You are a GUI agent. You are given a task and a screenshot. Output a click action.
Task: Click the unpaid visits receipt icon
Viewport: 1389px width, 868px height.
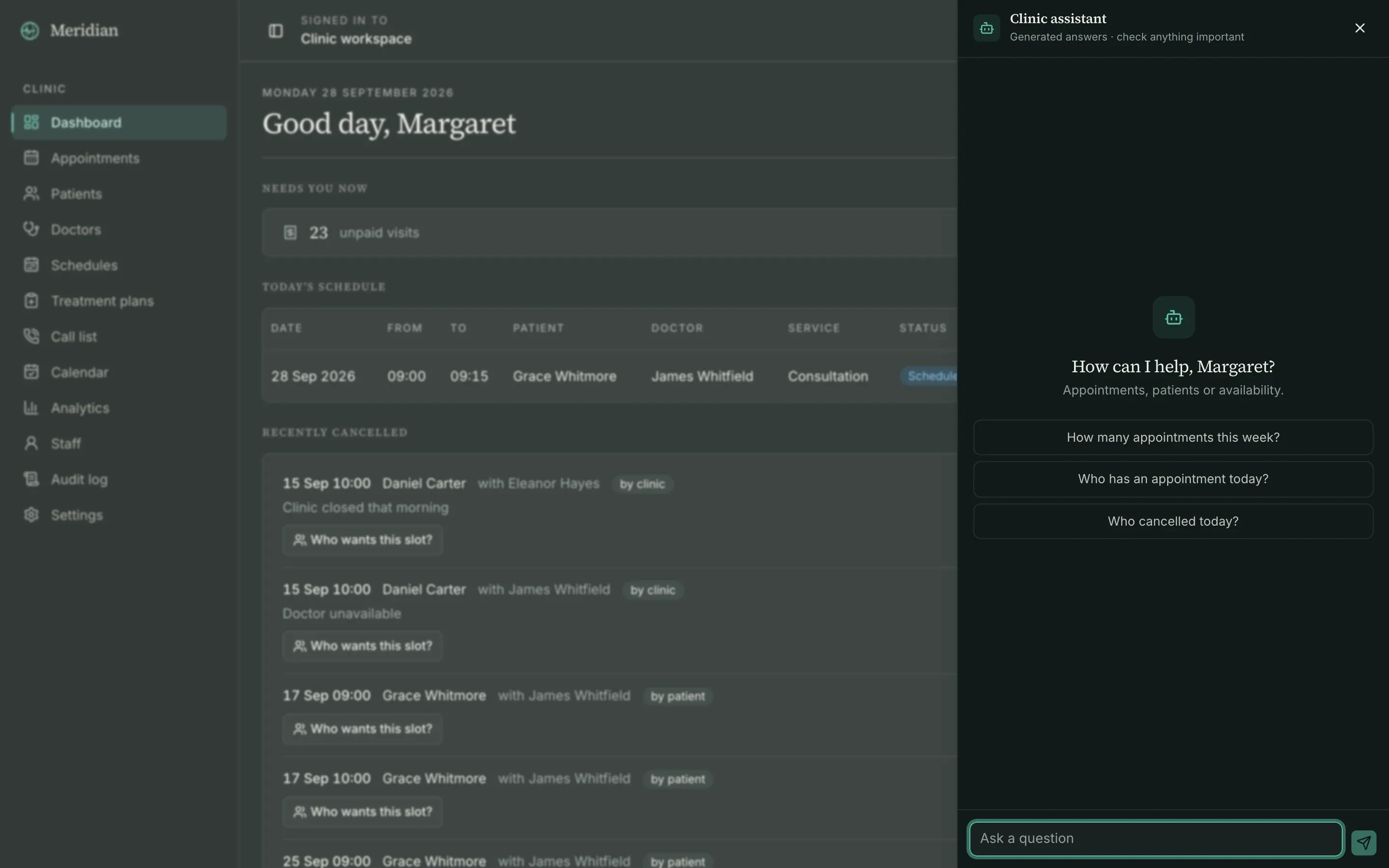[290, 232]
